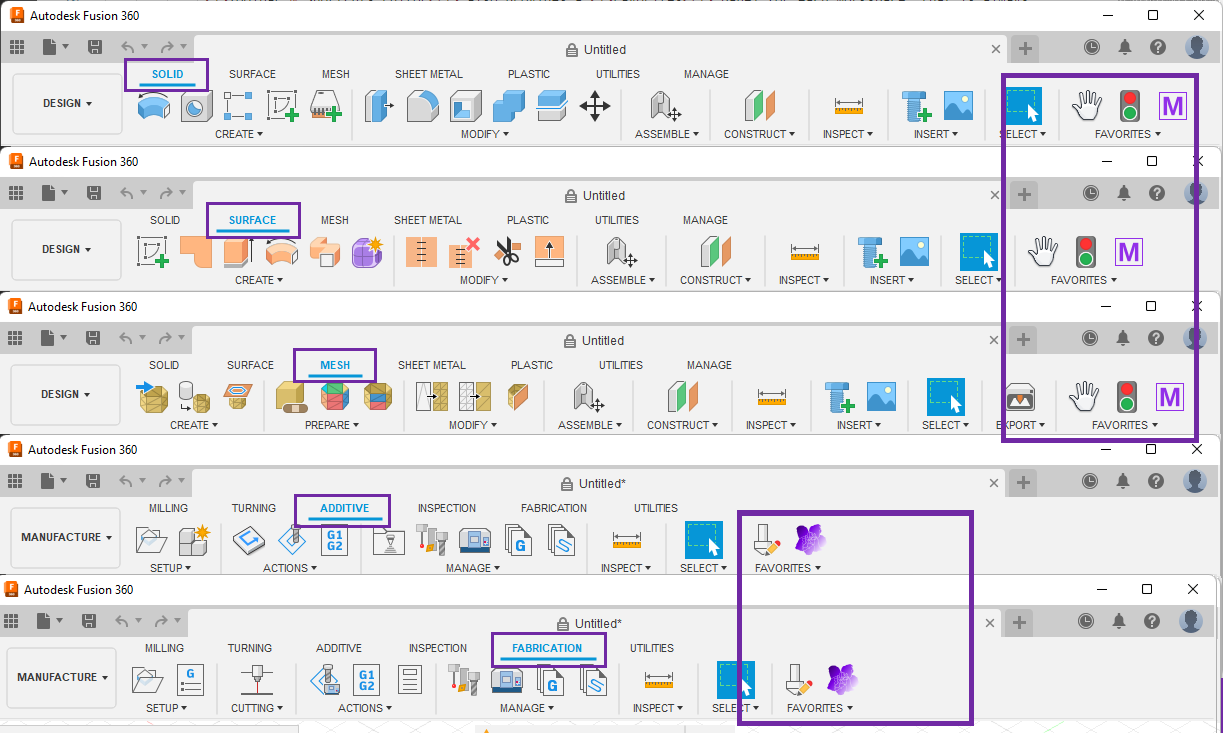
Task: Open the CUTTING dropdown in FABRICATION window
Action: click(x=257, y=708)
